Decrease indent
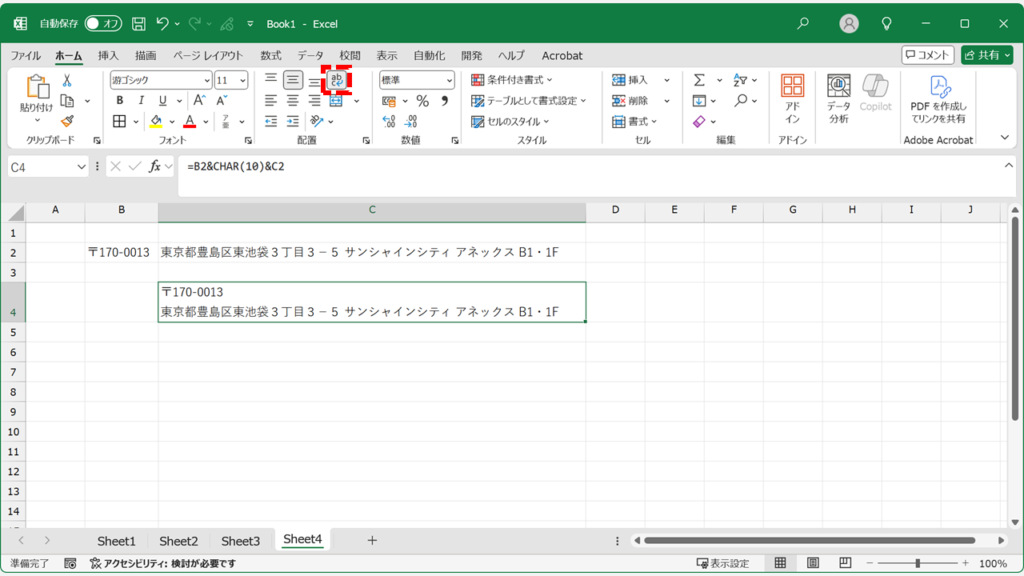The height and width of the screenshot is (576, 1024). click(x=270, y=121)
